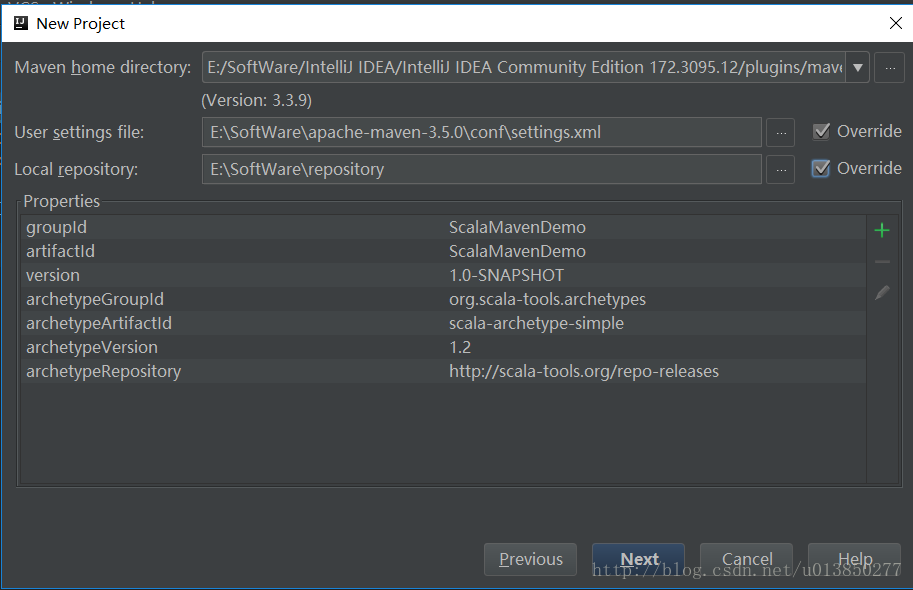Select the version property row
Viewport: 913px width, 590px height.
(443, 275)
